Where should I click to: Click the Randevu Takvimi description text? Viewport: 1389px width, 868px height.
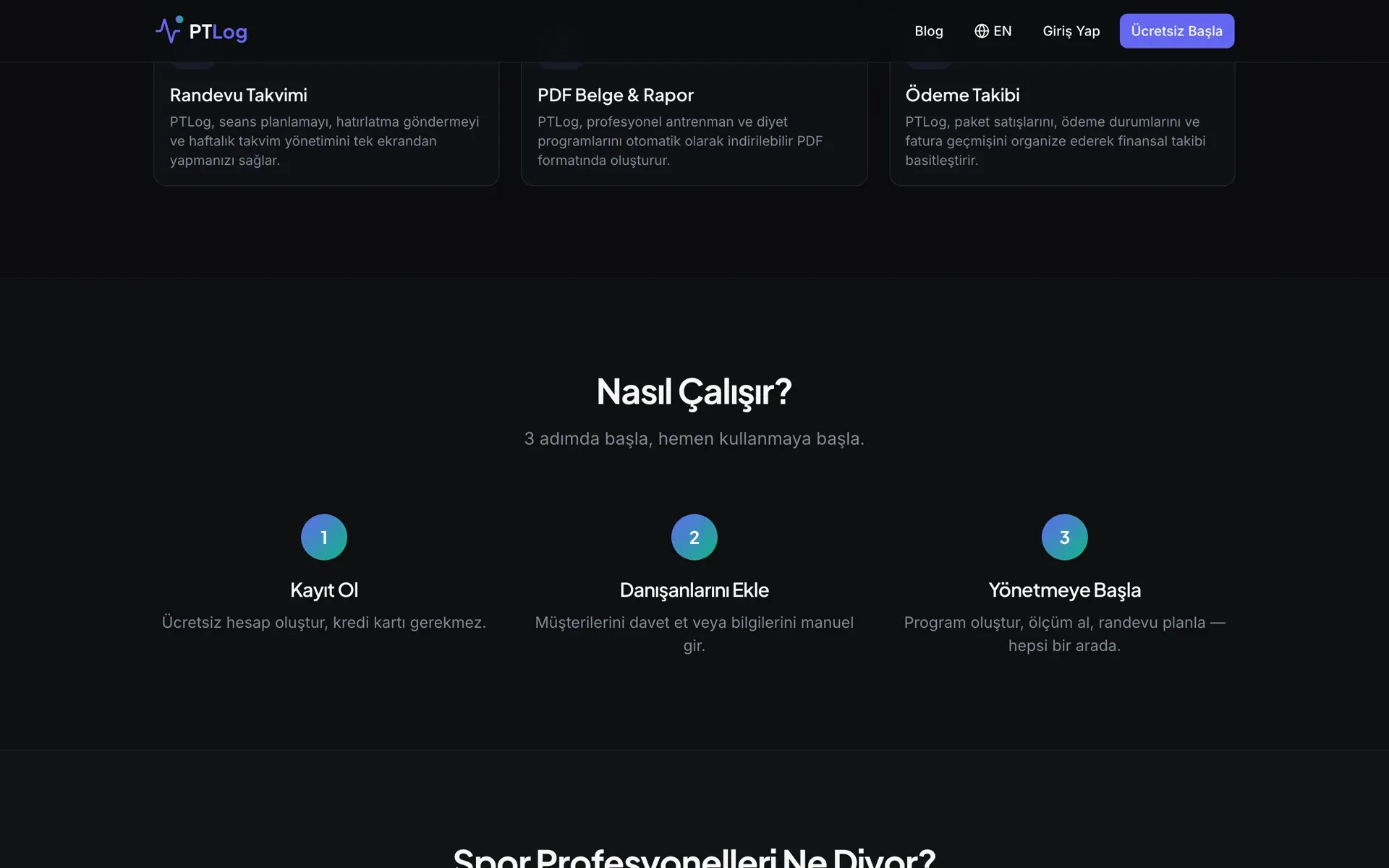[x=325, y=141]
